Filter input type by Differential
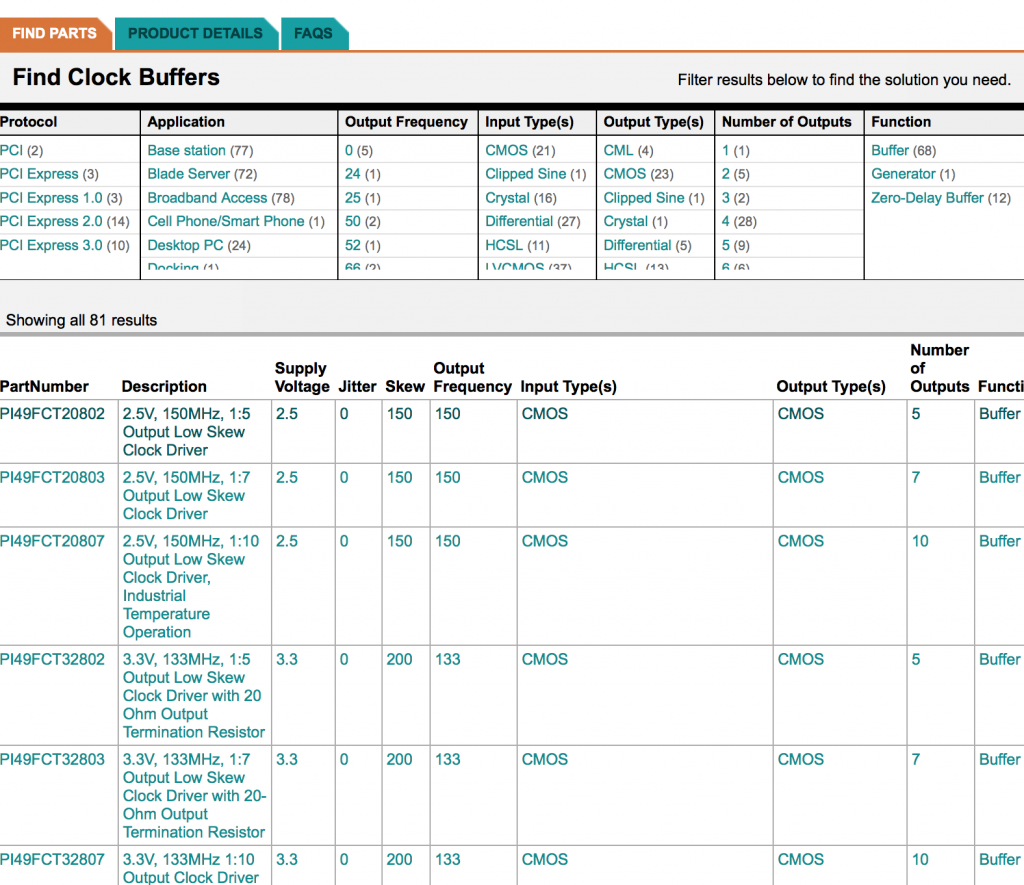Image resolution: width=1024 pixels, height=885 pixels. point(519,221)
